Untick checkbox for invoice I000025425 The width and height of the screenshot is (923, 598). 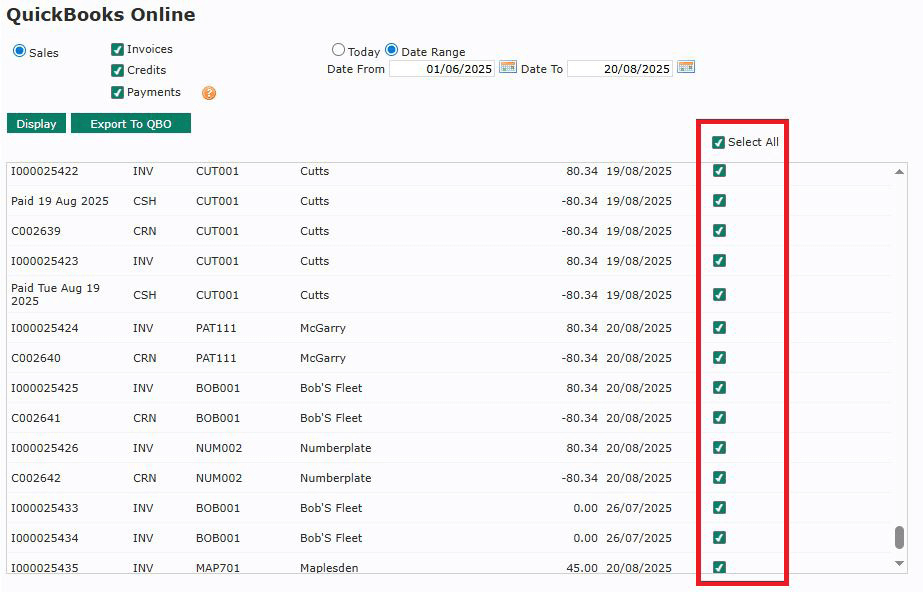click(x=719, y=388)
